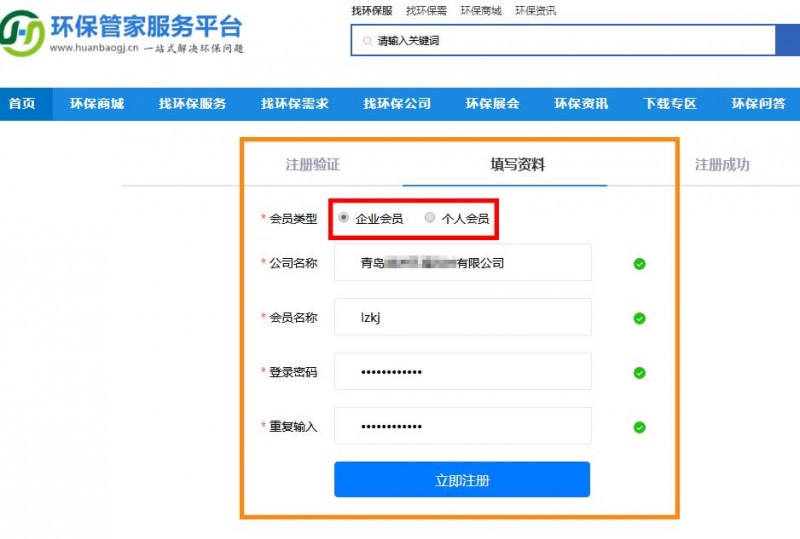Select the 企业会员 radio button

(344, 217)
